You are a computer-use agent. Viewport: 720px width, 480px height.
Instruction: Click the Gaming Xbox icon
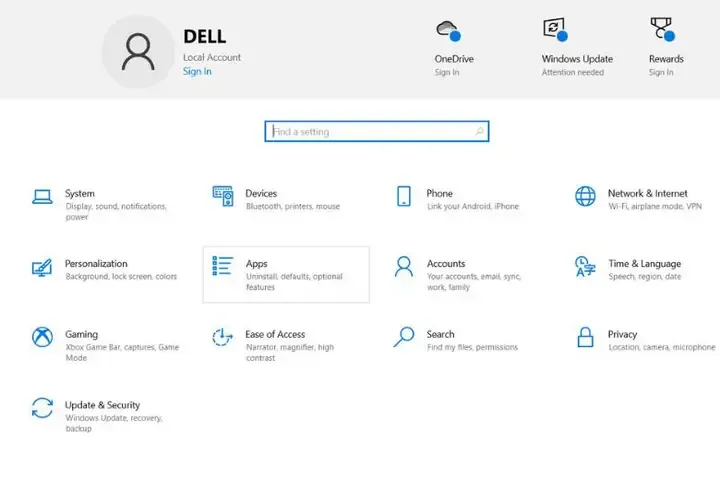(x=42, y=337)
